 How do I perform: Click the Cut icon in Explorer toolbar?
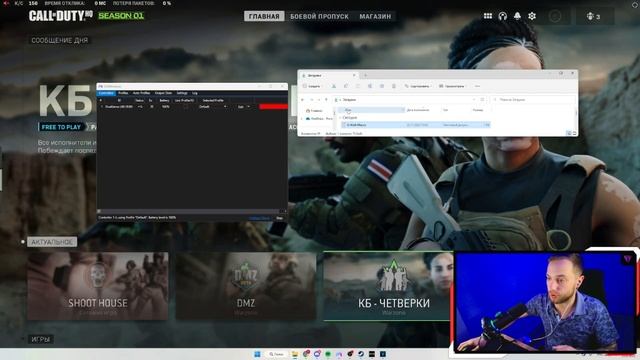(334, 86)
